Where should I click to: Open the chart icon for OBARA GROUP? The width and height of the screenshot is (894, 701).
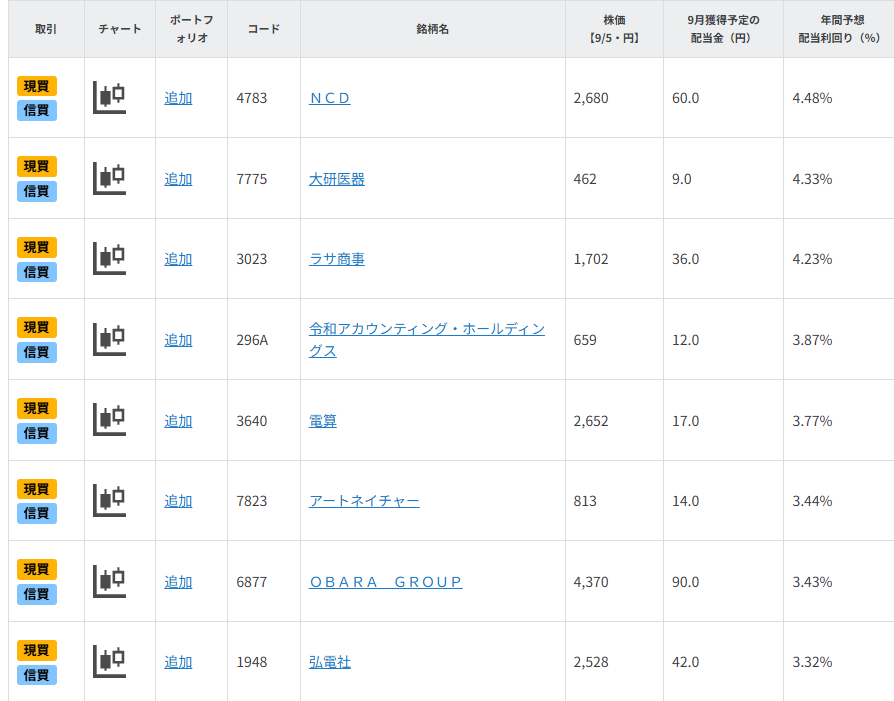(x=109, y=581)
